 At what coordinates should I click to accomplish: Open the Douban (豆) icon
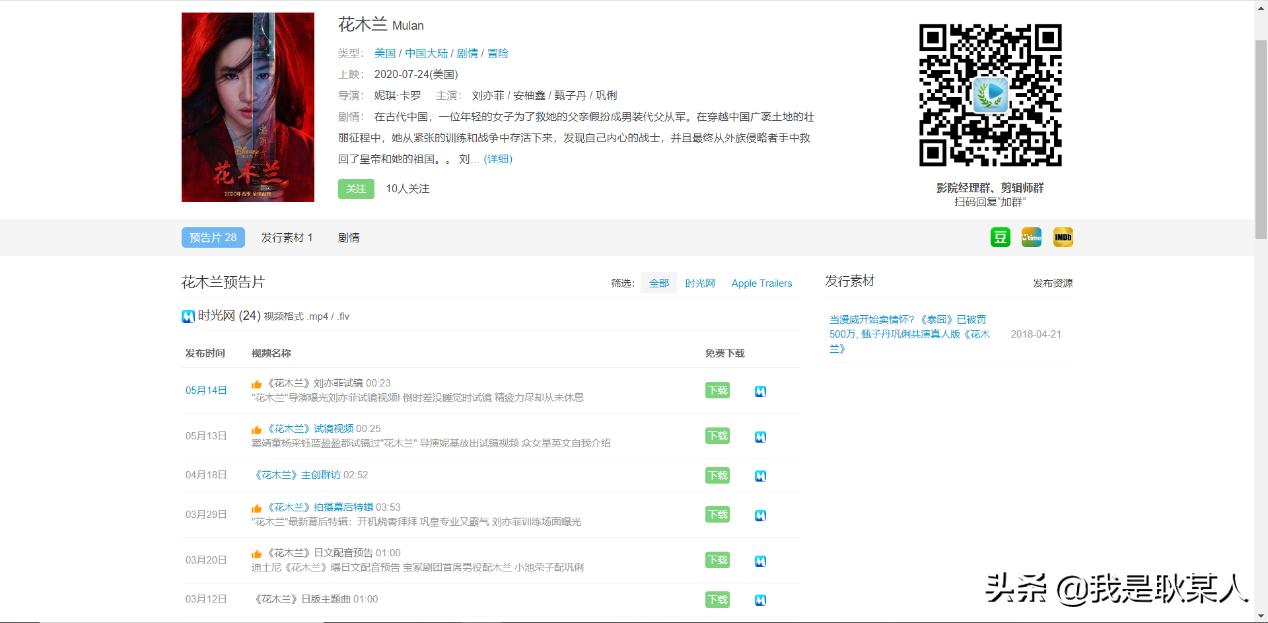(x=999, y=237)
